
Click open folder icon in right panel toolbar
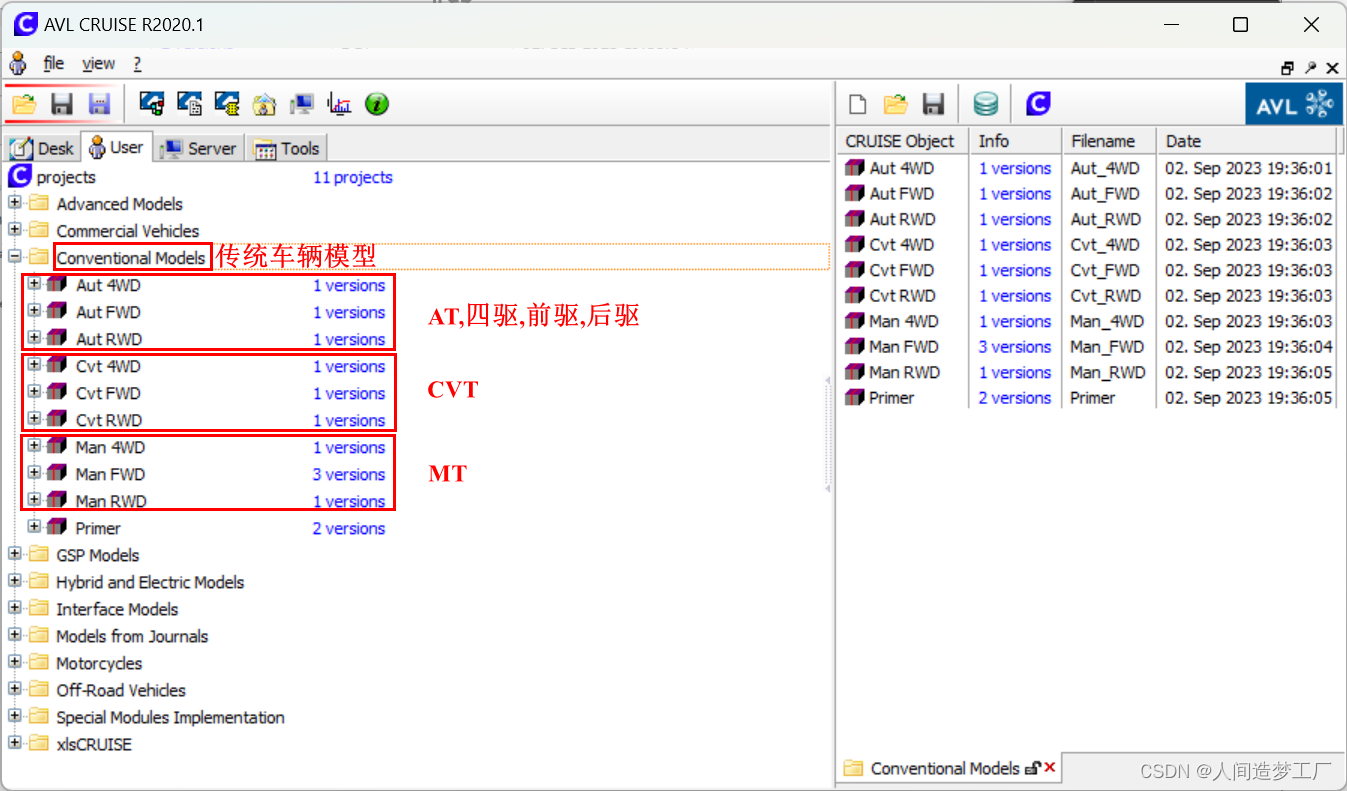tap(895, 104)
